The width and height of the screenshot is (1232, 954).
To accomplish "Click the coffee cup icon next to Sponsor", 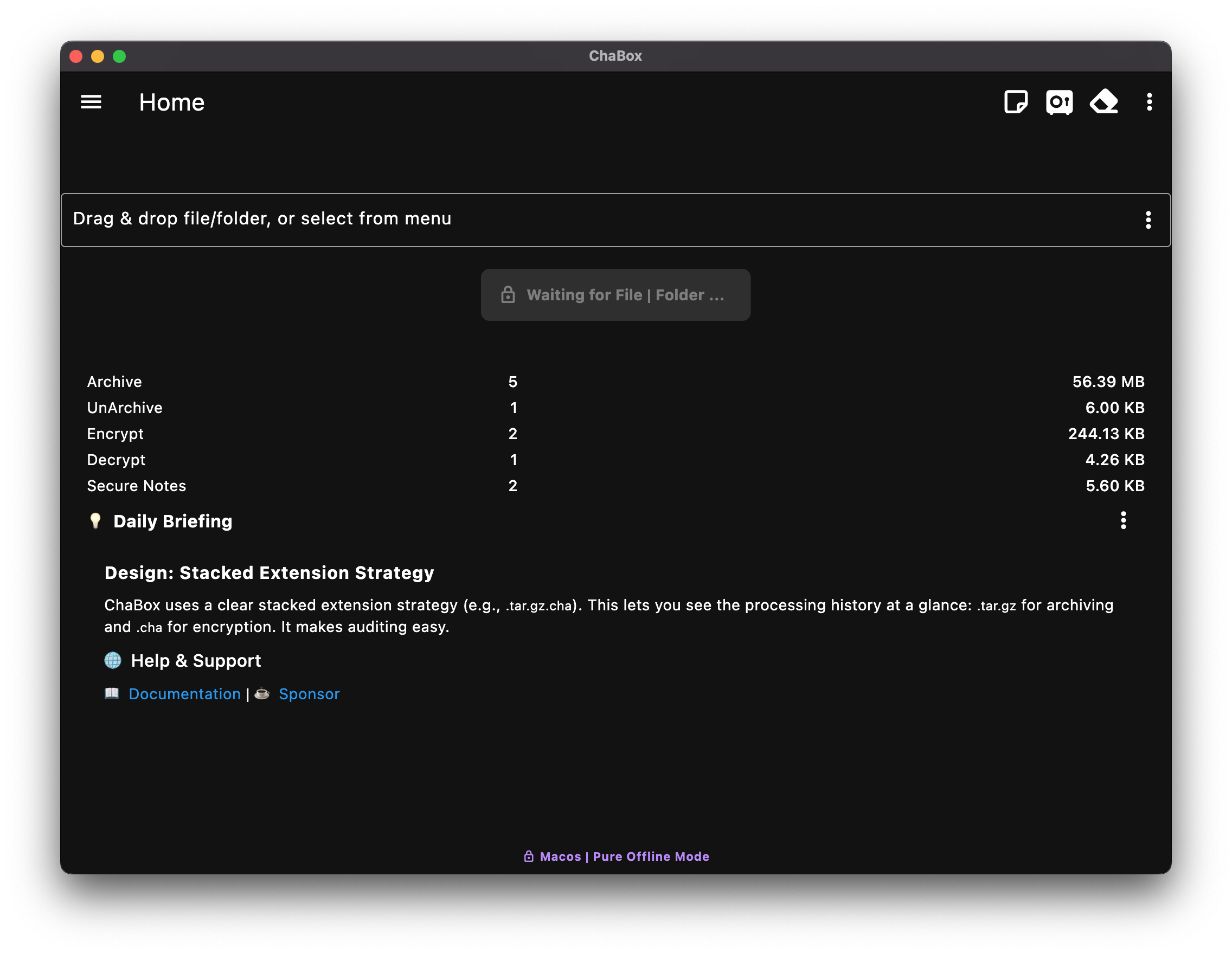I will [x=262, y=693].
